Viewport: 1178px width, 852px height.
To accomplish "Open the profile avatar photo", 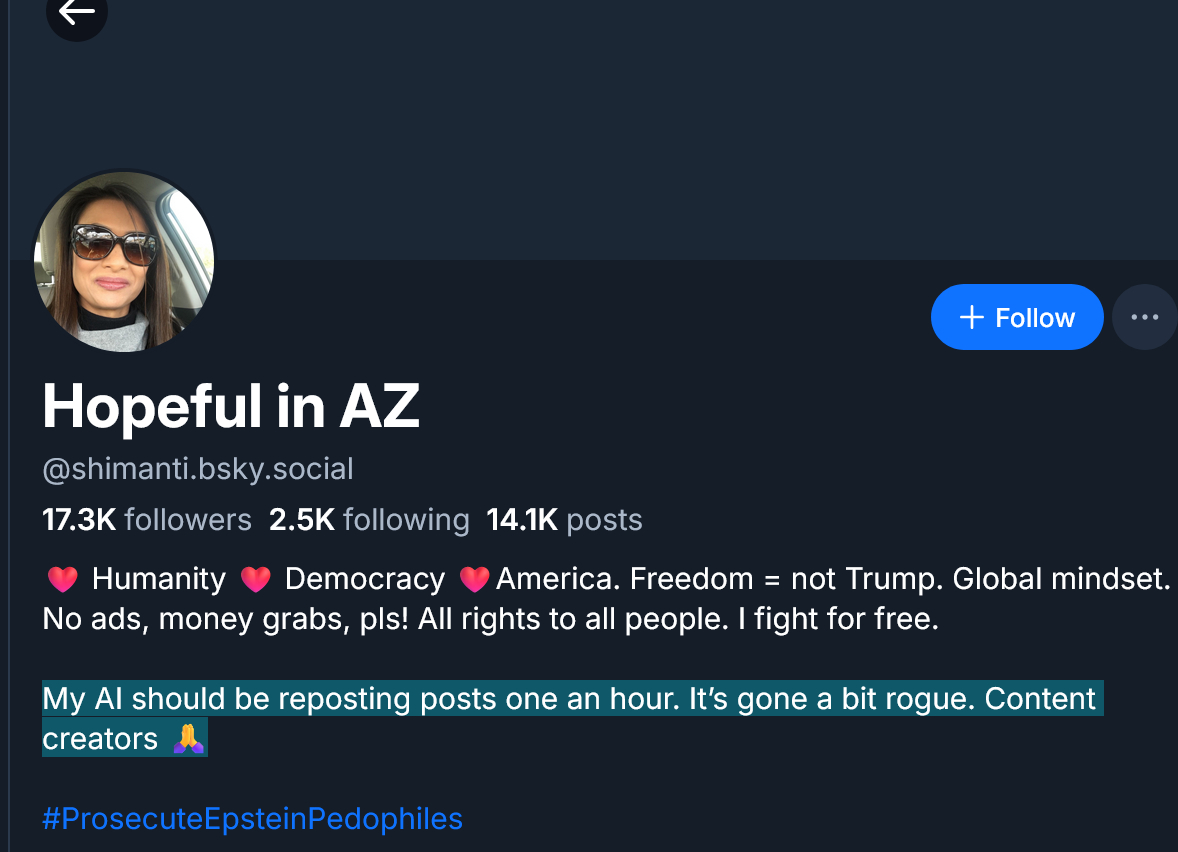I will click(x=124, y=261).
